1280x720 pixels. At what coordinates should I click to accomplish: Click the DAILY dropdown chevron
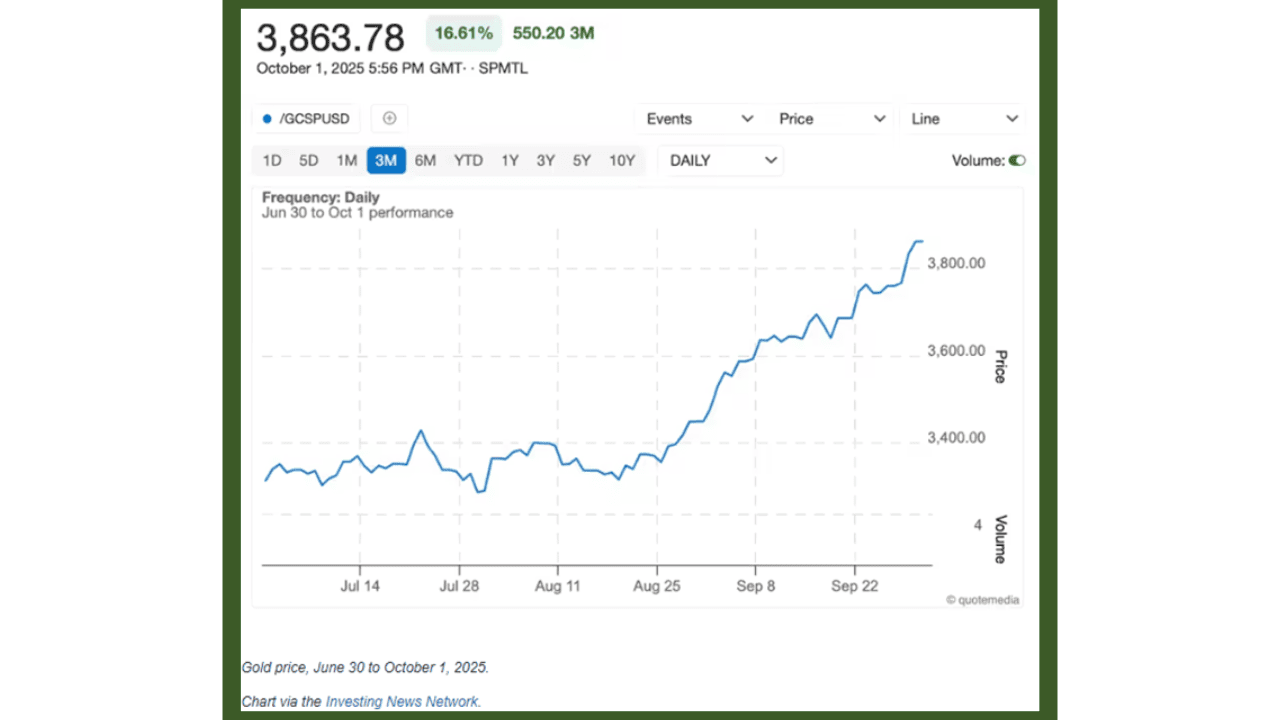pyautogui.click(x=770, y=160)
